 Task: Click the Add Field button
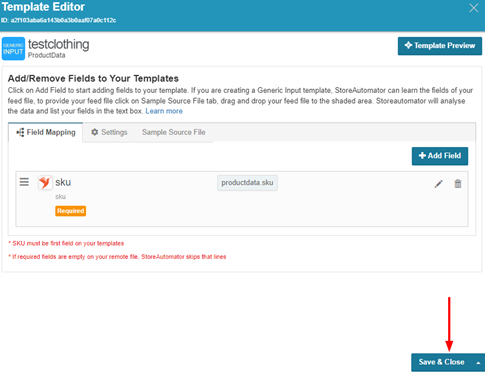pyautogui.click(x=440, y=156)
